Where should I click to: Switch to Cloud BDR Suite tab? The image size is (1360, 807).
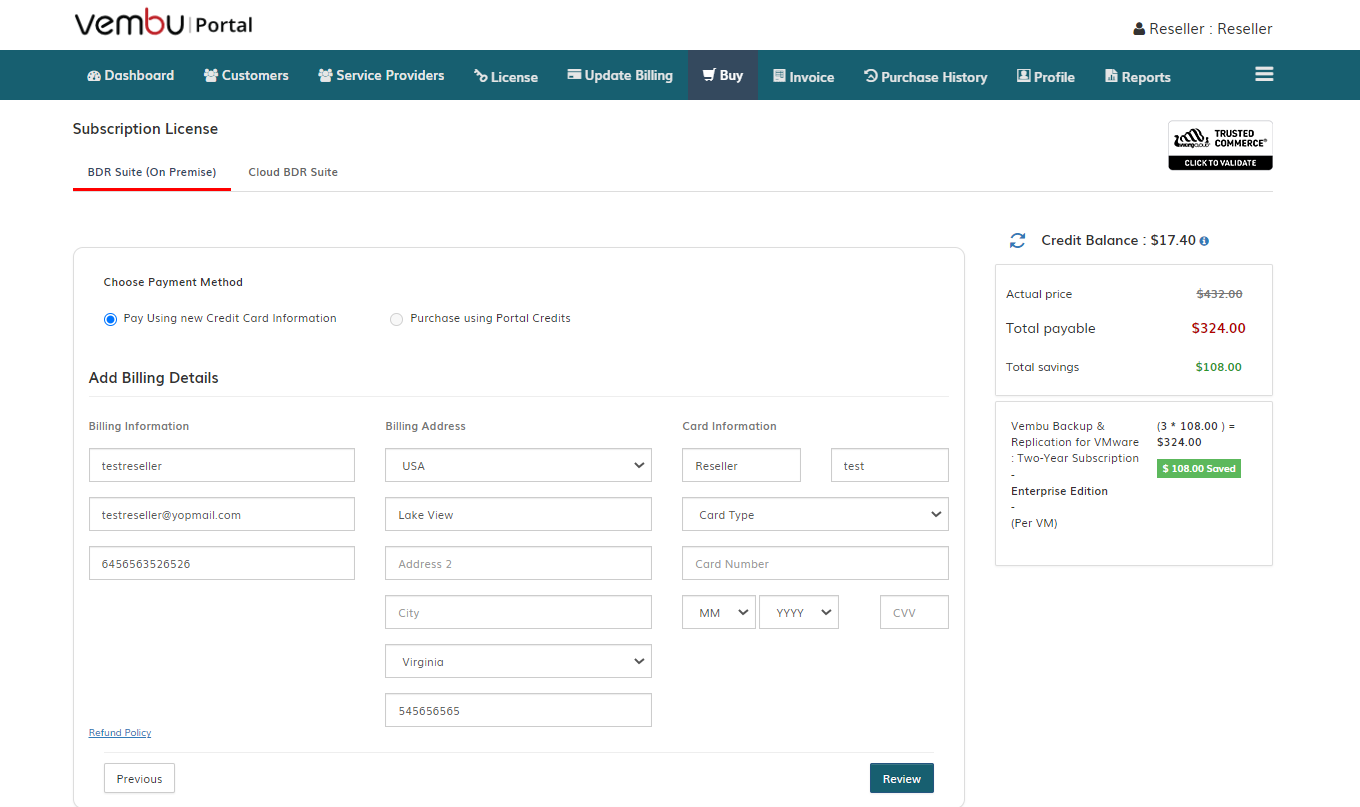[293, 172]
